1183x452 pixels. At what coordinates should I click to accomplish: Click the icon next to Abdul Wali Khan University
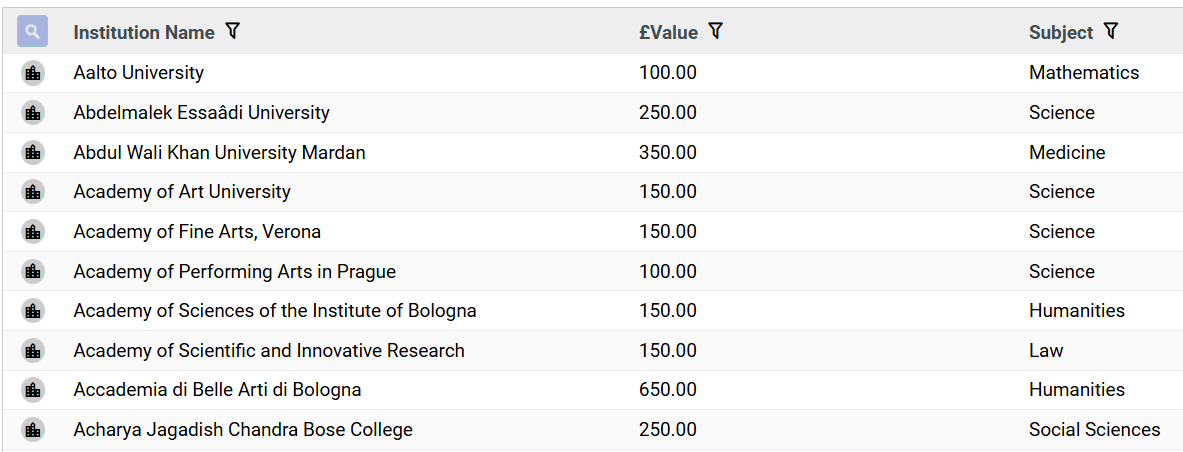[32, 153]
